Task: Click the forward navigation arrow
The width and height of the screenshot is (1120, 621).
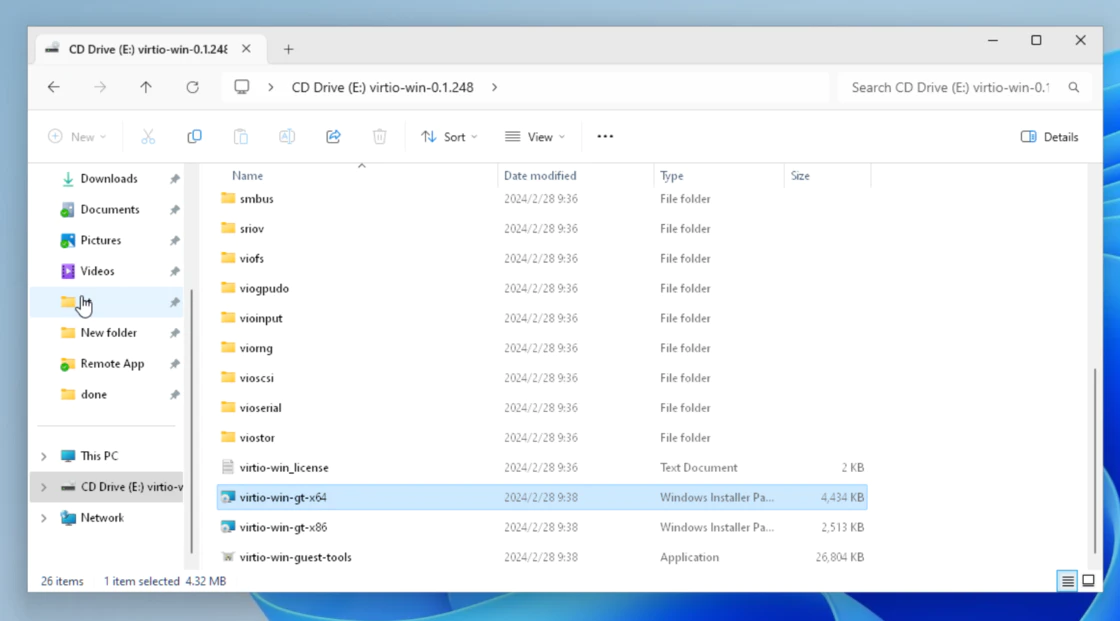Action: pyautogui.click(x=100, y=87)
